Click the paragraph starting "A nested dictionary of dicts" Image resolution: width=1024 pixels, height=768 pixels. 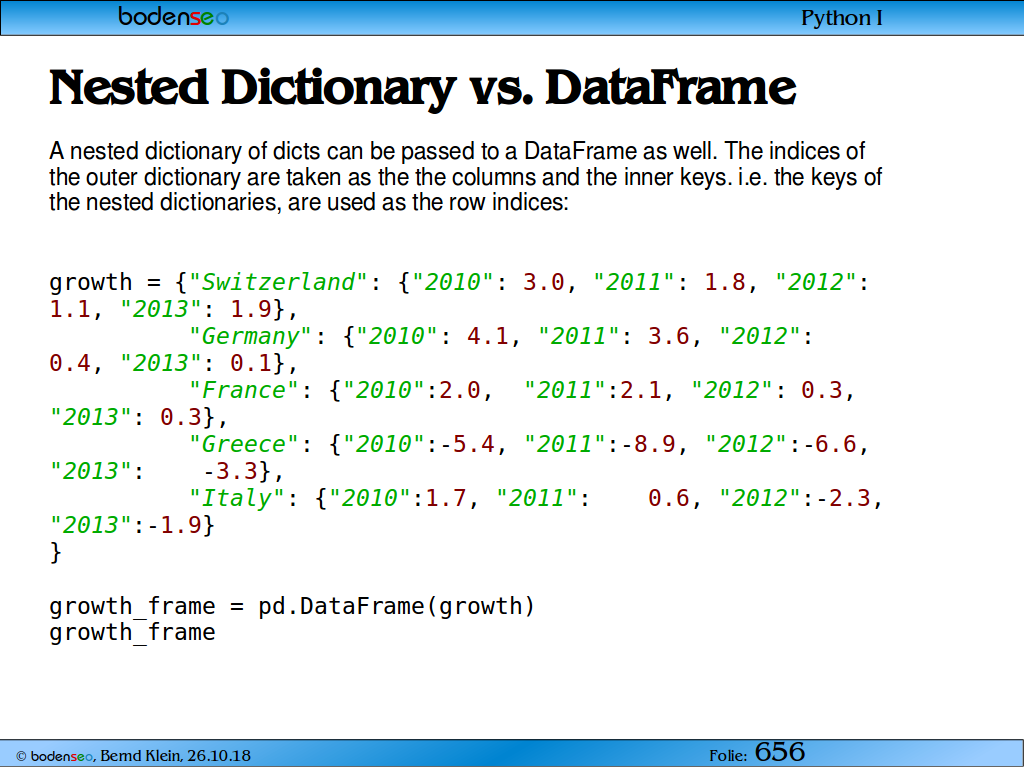tap(466, 176)
